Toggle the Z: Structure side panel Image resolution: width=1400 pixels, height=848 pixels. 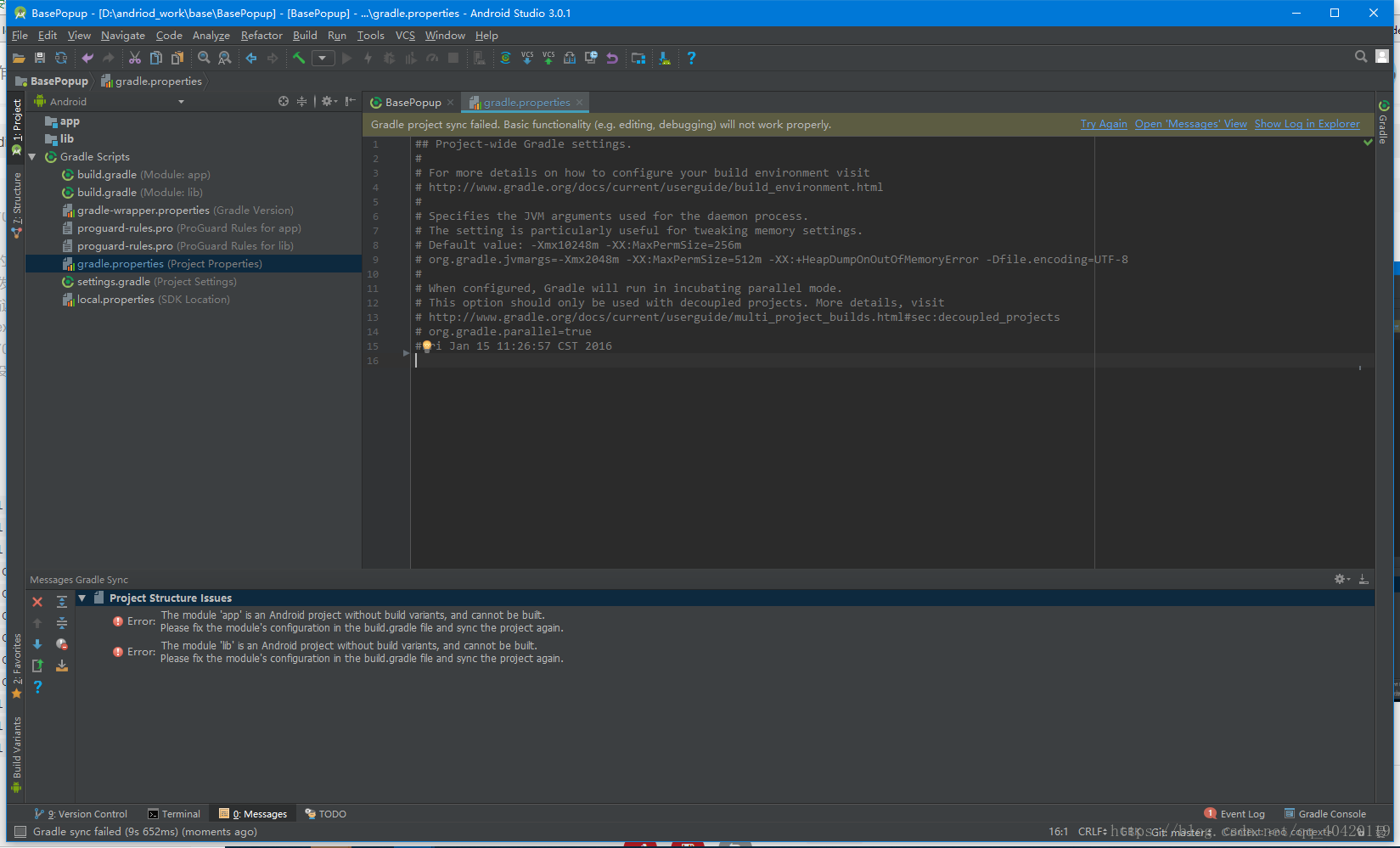click(x=16, y=205)
